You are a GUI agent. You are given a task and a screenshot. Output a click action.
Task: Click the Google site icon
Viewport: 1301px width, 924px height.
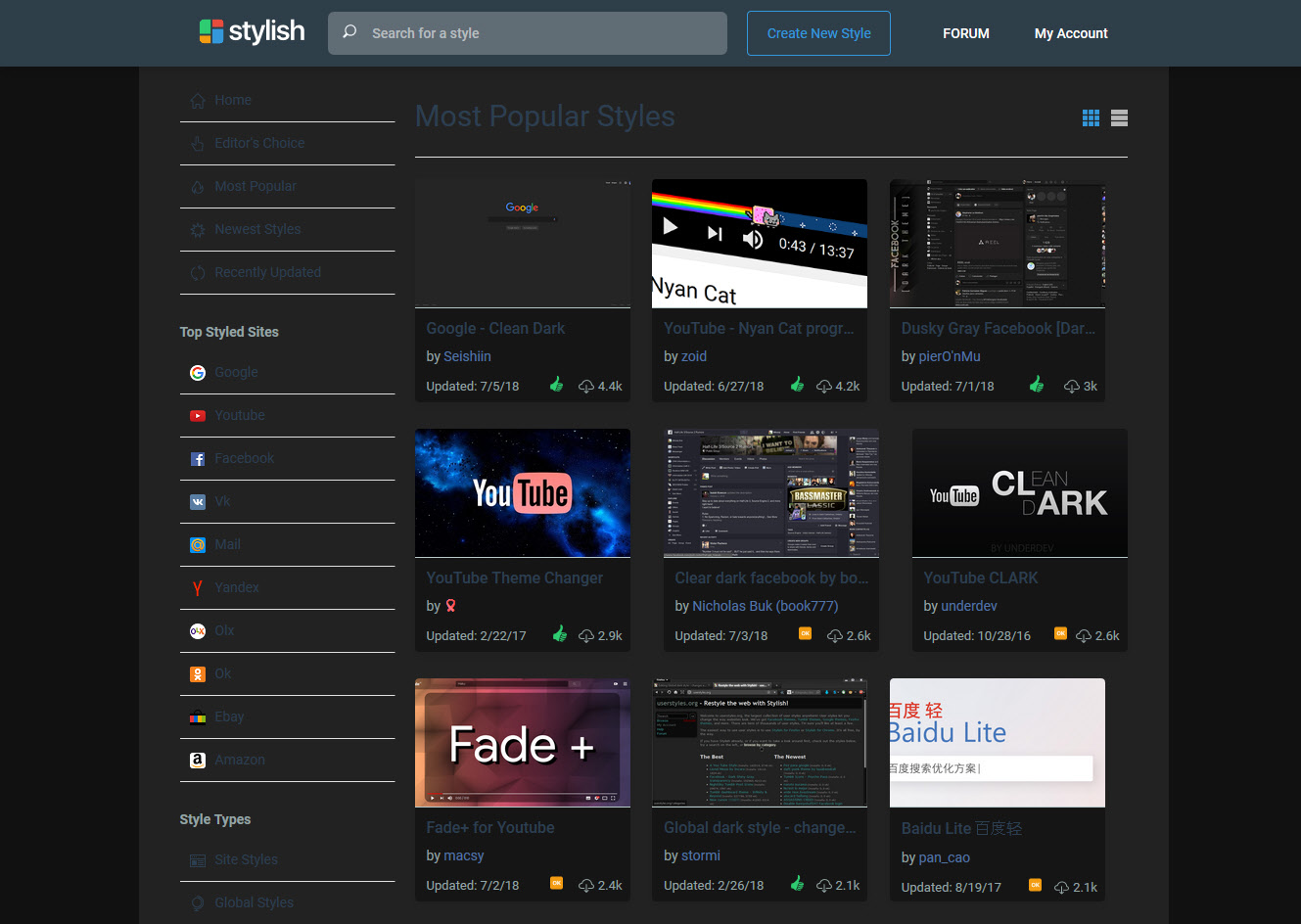(198, 372)
